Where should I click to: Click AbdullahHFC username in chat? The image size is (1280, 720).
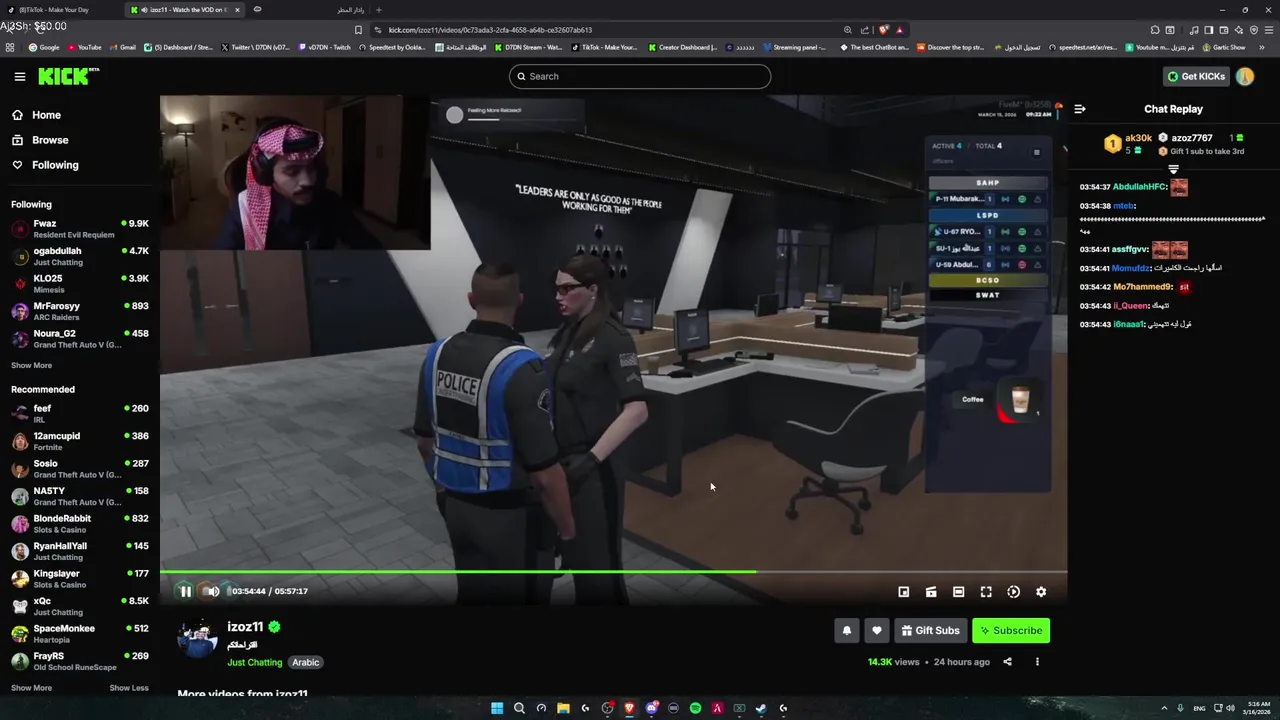pos(1139,187)
